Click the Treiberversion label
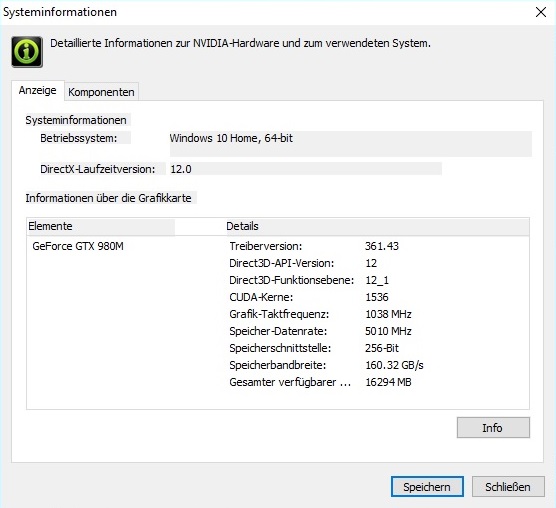Image resolution: width=556 pixels, height=508 pixels. (266, 246)
